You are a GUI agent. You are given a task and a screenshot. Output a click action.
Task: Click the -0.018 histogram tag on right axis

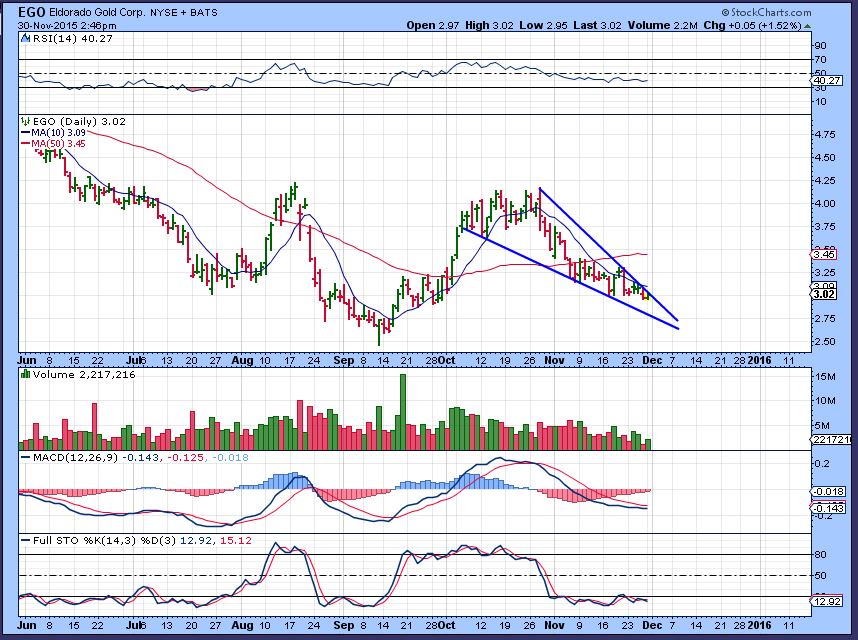click(x=829, y=491)
